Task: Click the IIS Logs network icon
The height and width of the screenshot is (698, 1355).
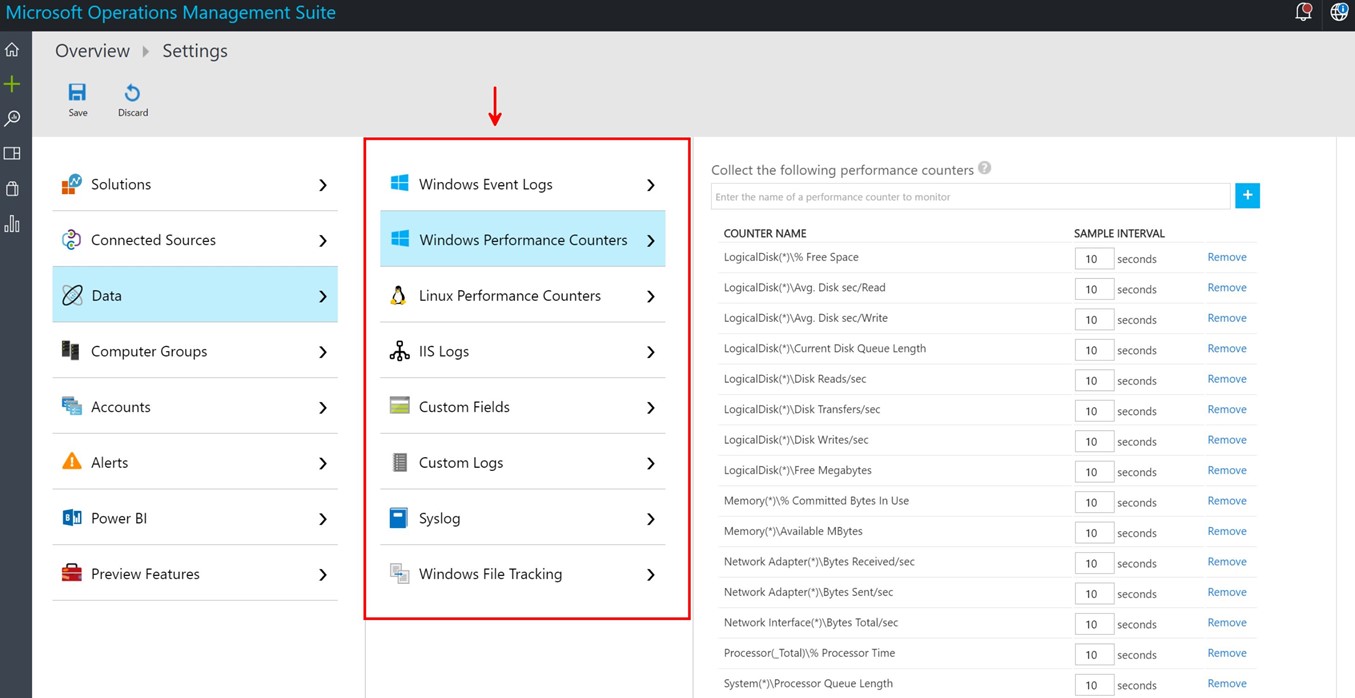Action: coord(399,351)
